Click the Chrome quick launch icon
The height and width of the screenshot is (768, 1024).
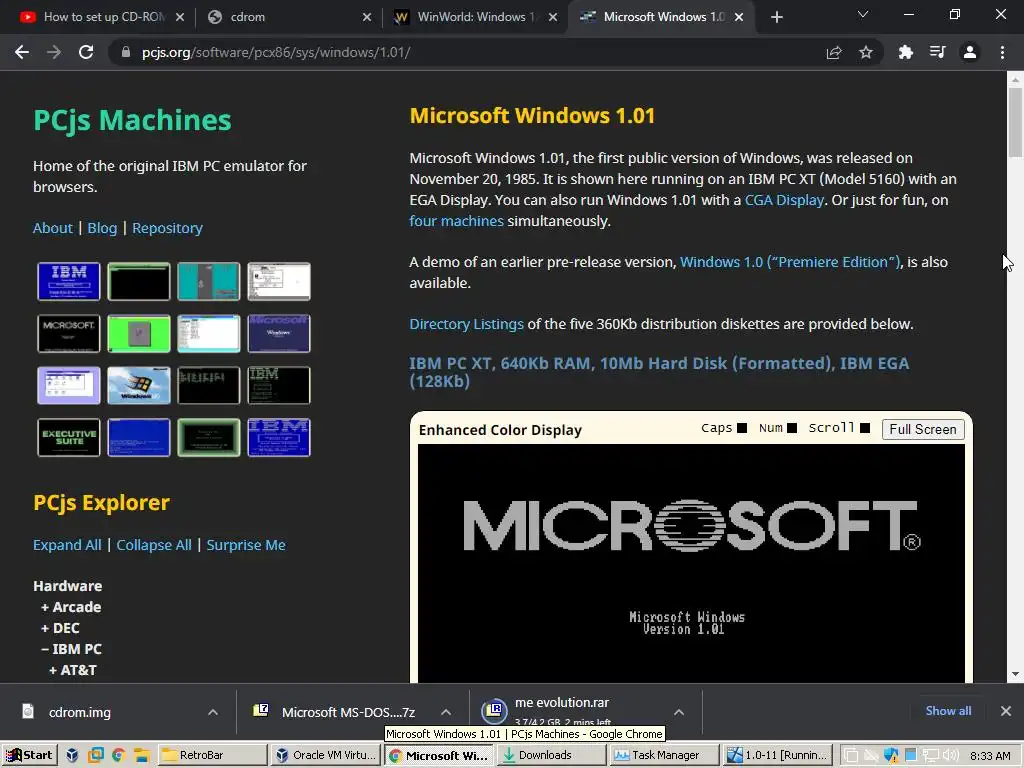[118, 755]
